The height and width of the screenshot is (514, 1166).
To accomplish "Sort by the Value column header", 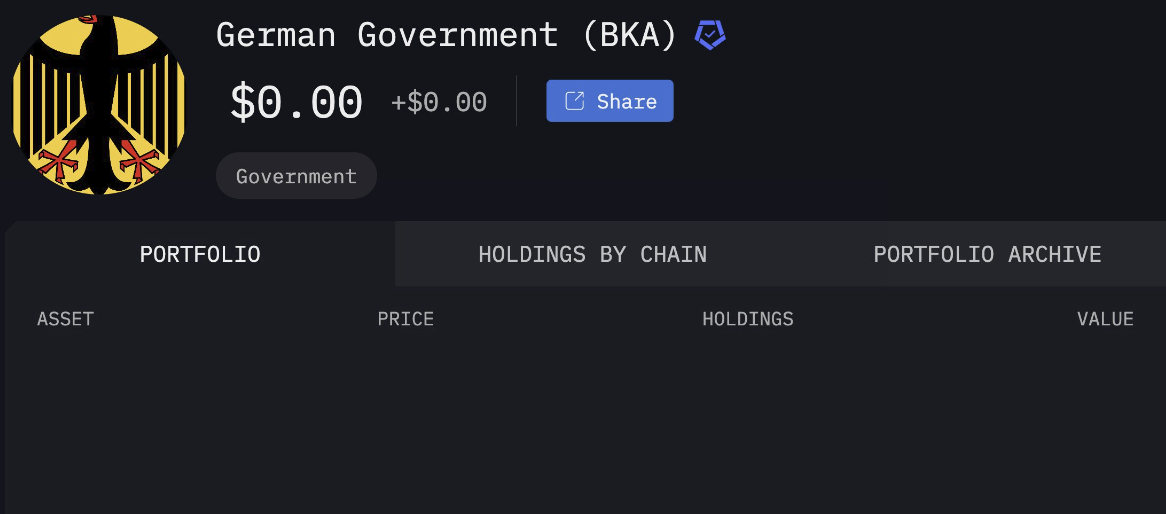I will coord(1105,319).
